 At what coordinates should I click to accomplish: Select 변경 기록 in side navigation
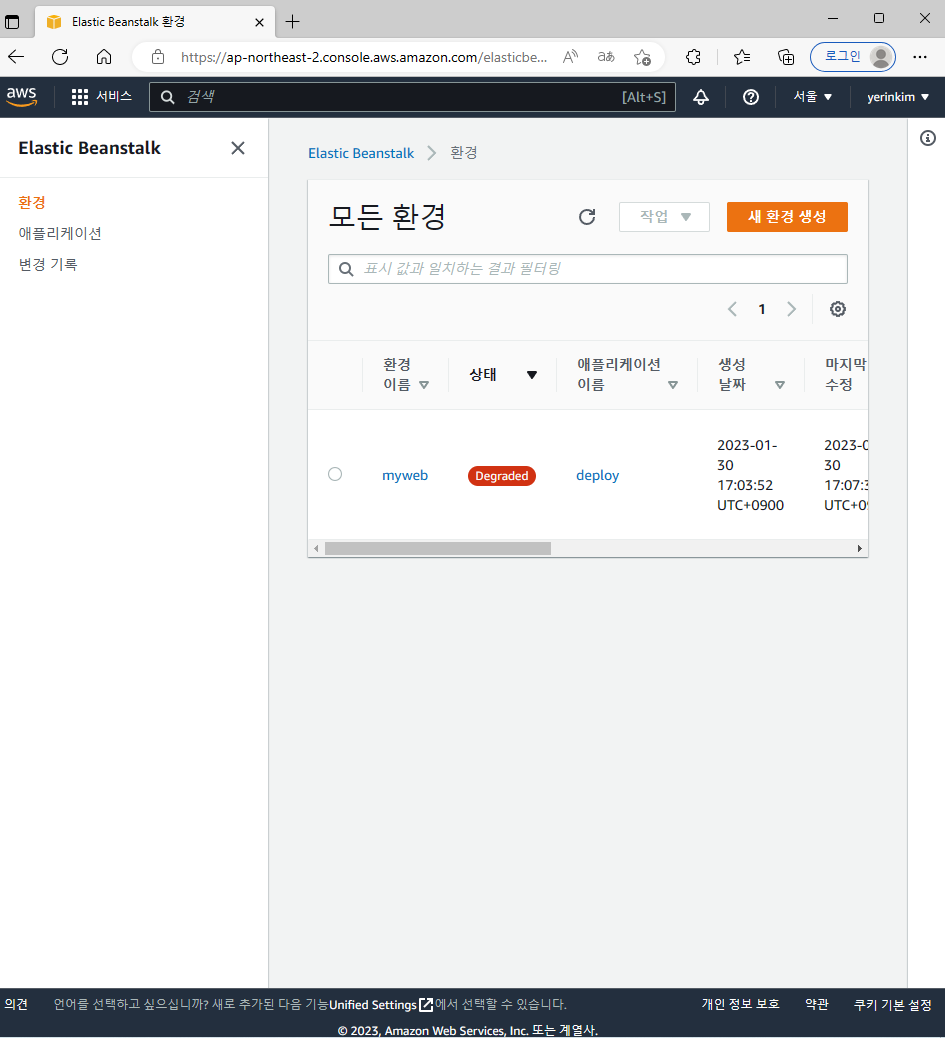tap(48, 265)
